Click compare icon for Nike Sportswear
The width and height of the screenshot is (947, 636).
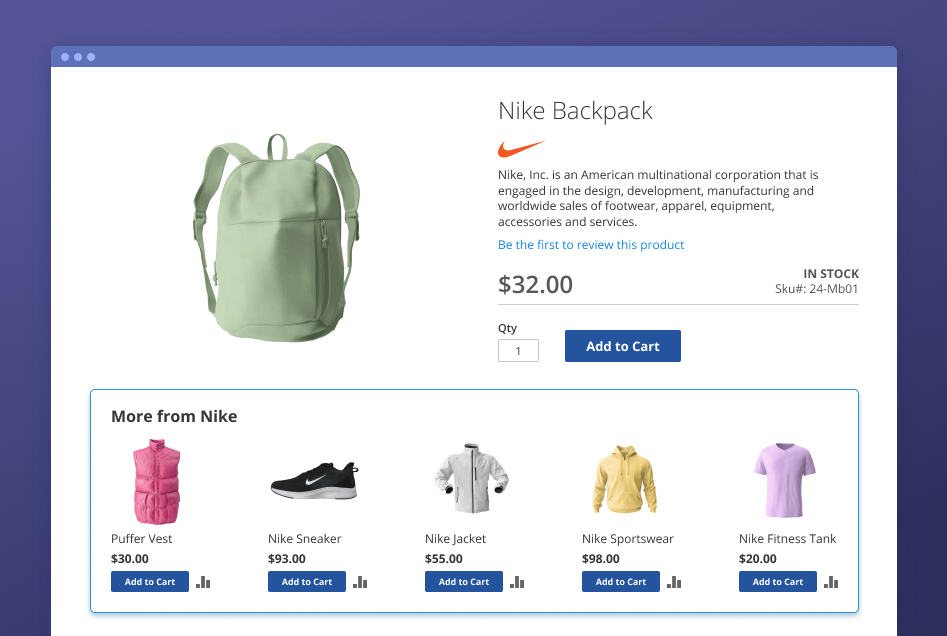point(675,582)
